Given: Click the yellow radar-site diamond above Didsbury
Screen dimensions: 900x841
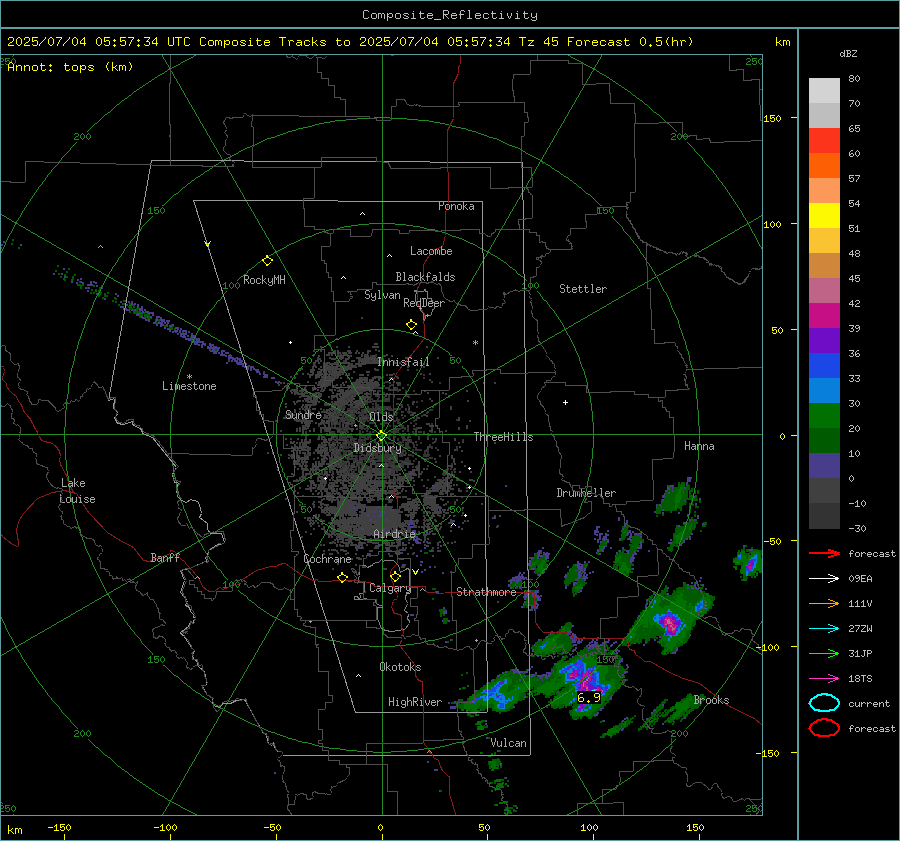Looking at the screenshot, I should (381, 436).
